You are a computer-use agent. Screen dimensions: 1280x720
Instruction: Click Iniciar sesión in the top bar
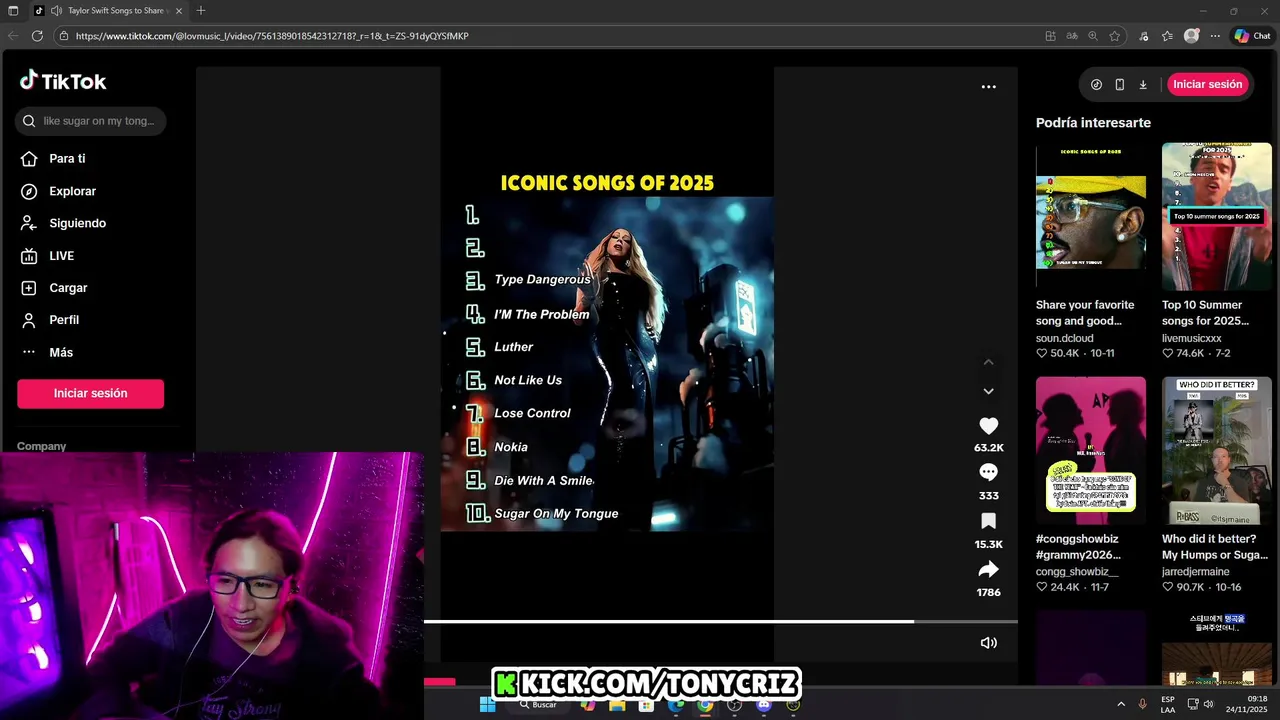tap(1207, 84)
